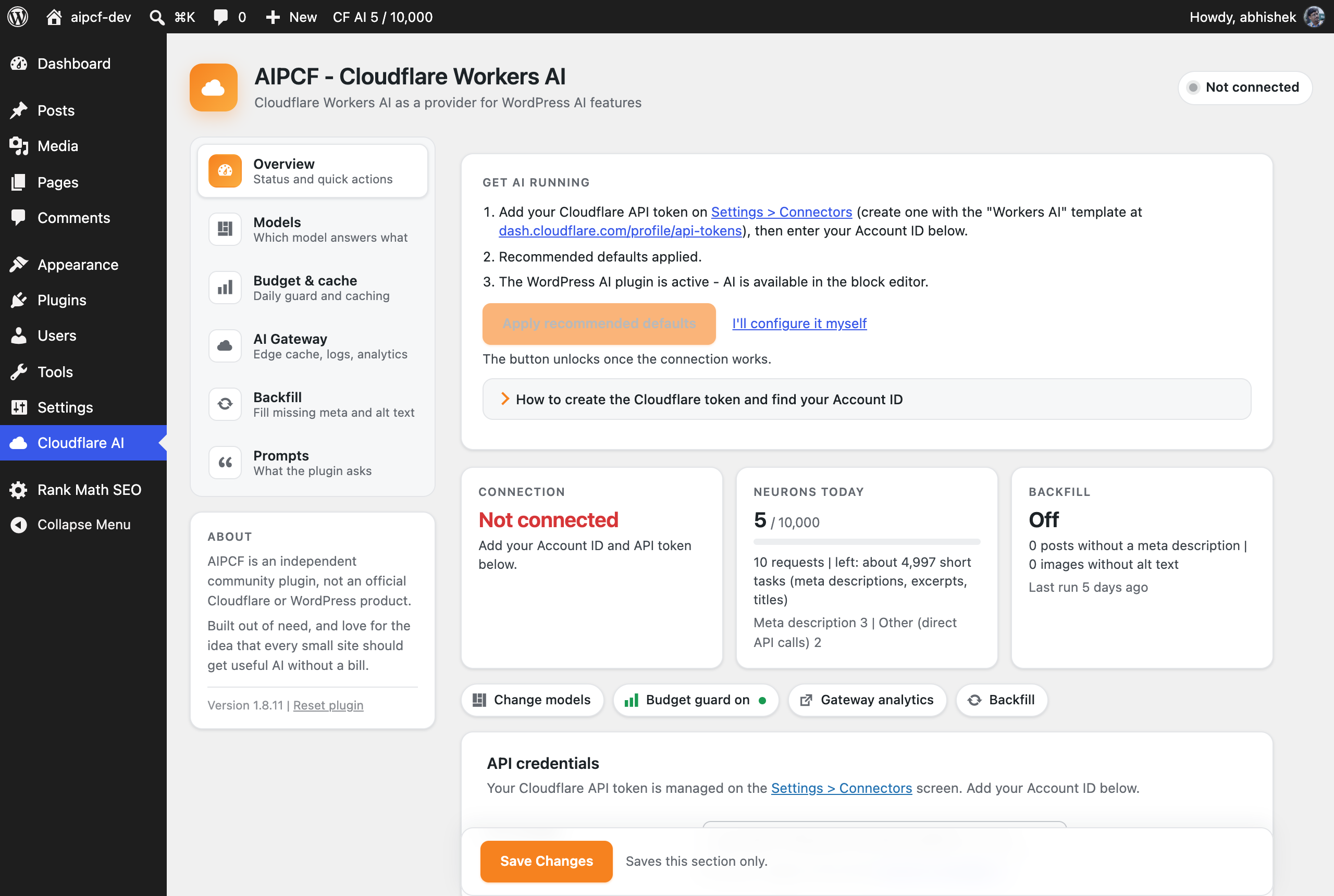
Task: Open the search command palette icon
Action: [x=157, y=17]
